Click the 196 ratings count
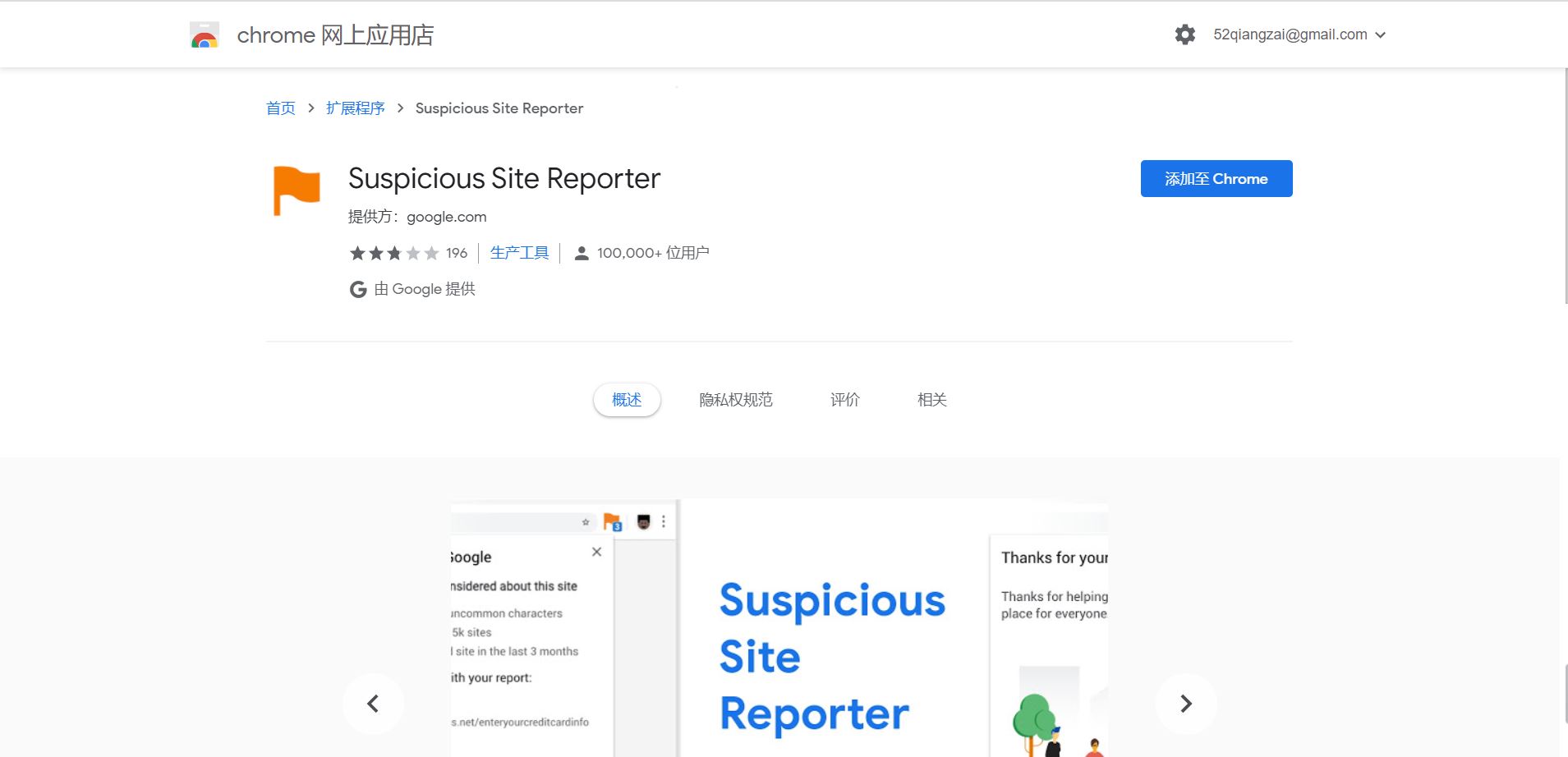Image resolution: width=1568 pixels, height=757 pixels. tap(457, 253)
